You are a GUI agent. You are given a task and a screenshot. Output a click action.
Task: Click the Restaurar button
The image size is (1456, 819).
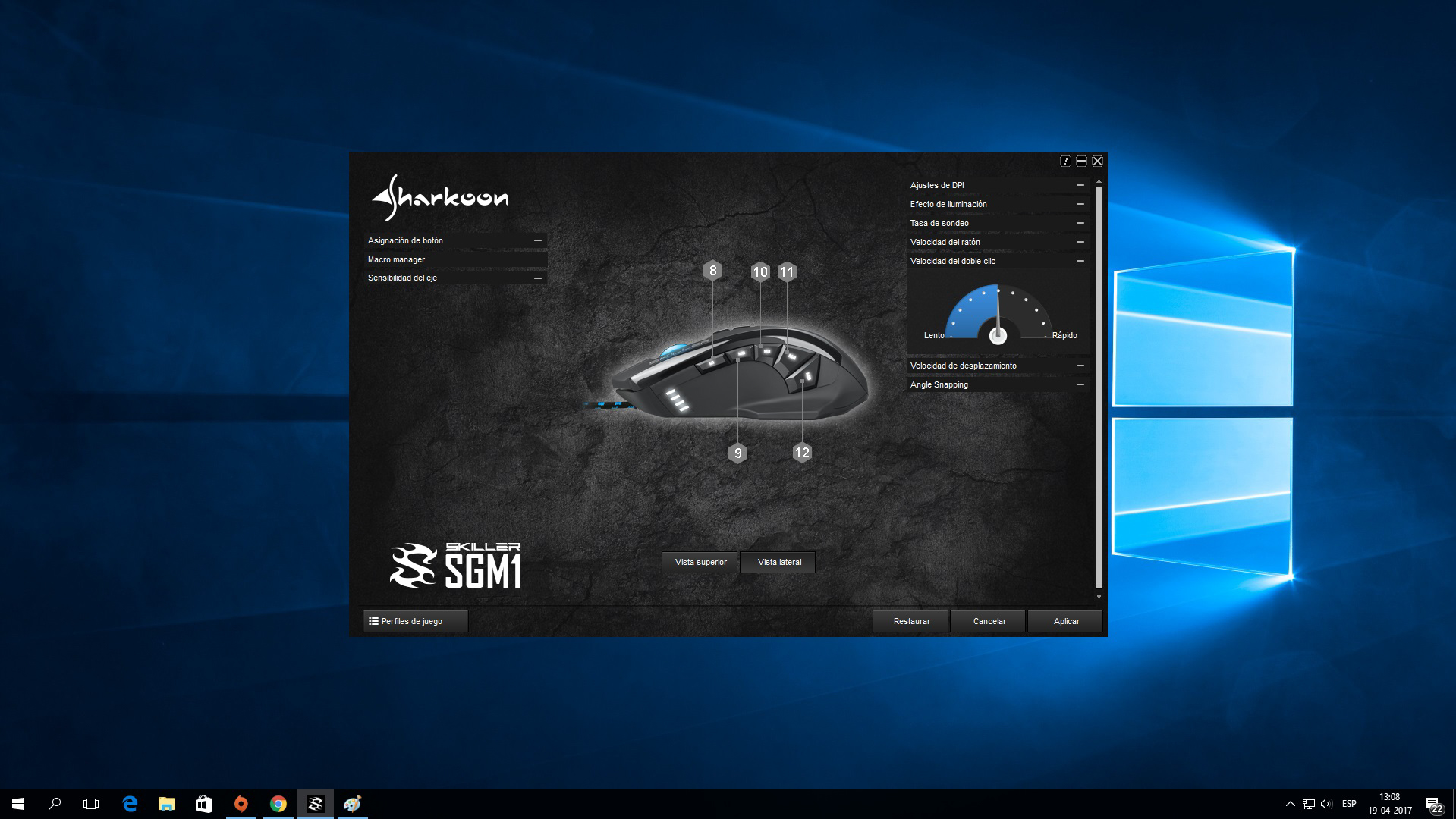tap(911, 621)
